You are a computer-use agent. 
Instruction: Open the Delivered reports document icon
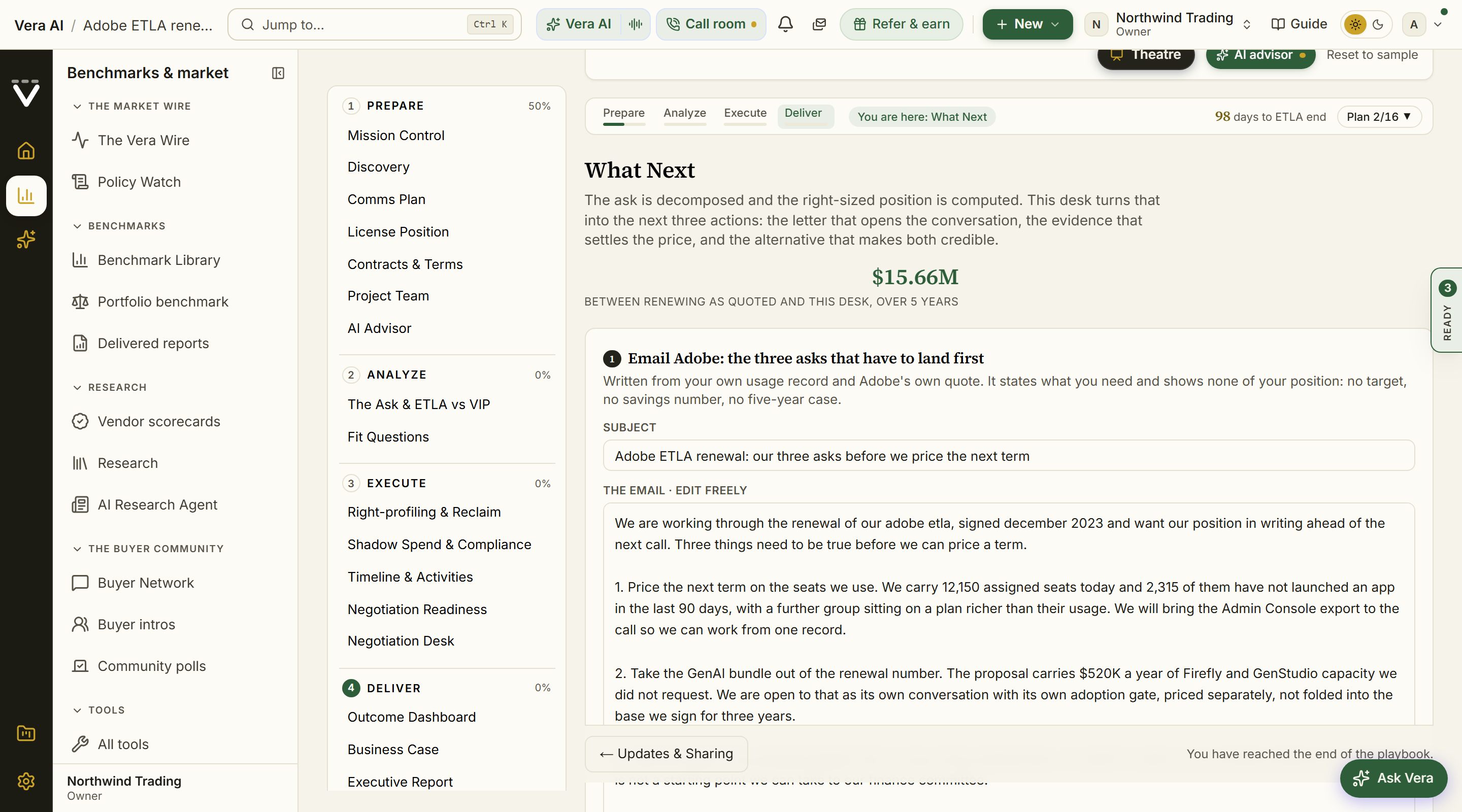(80, 343)
